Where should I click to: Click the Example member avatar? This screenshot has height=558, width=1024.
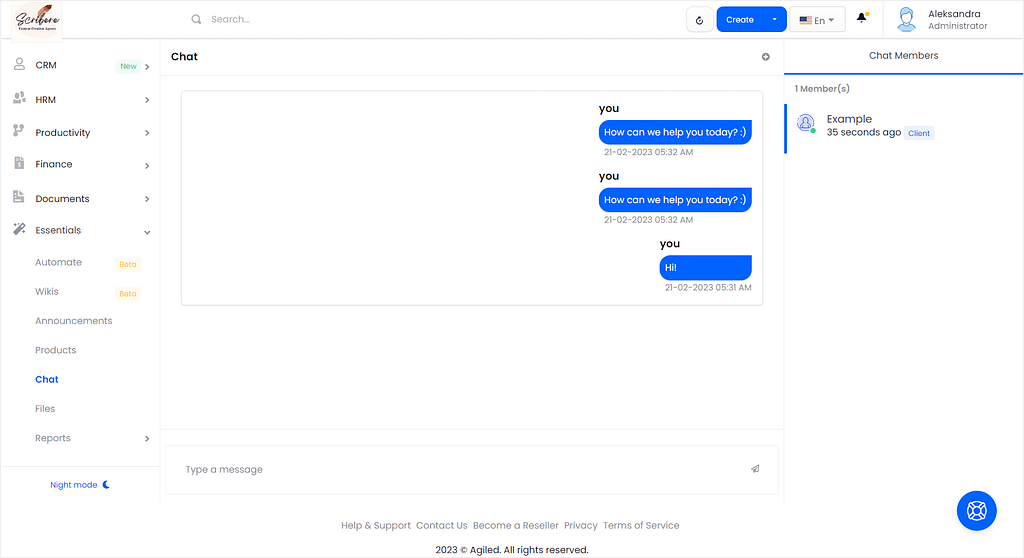click(806, 123)
